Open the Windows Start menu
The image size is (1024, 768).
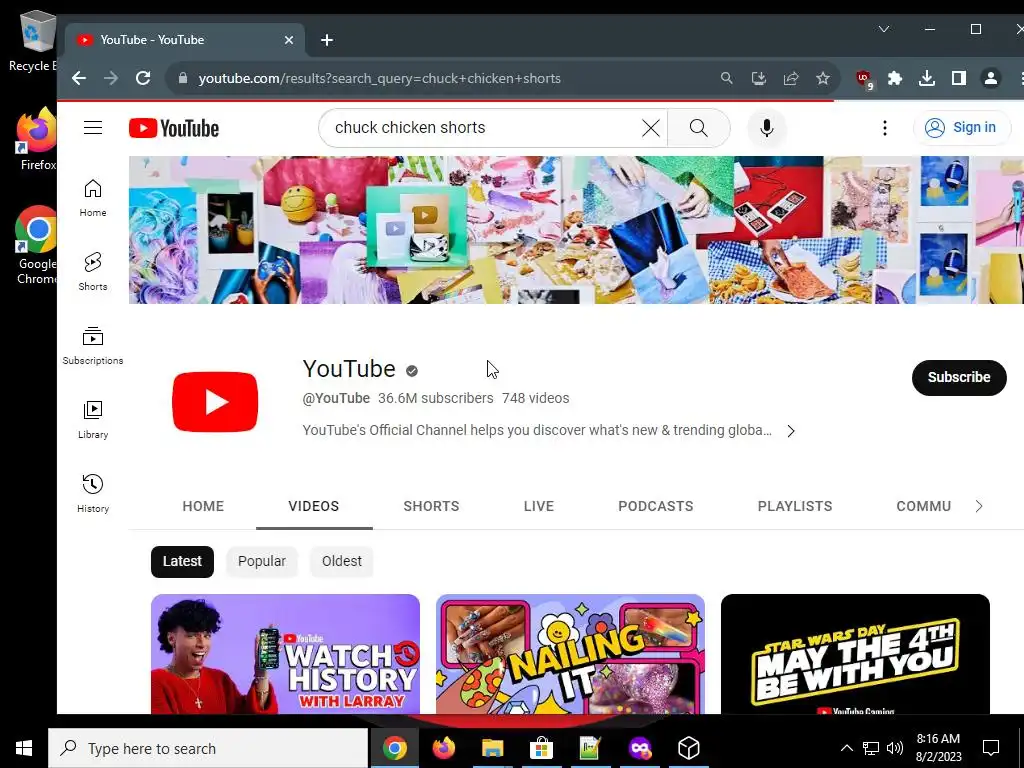coord(24,748)
